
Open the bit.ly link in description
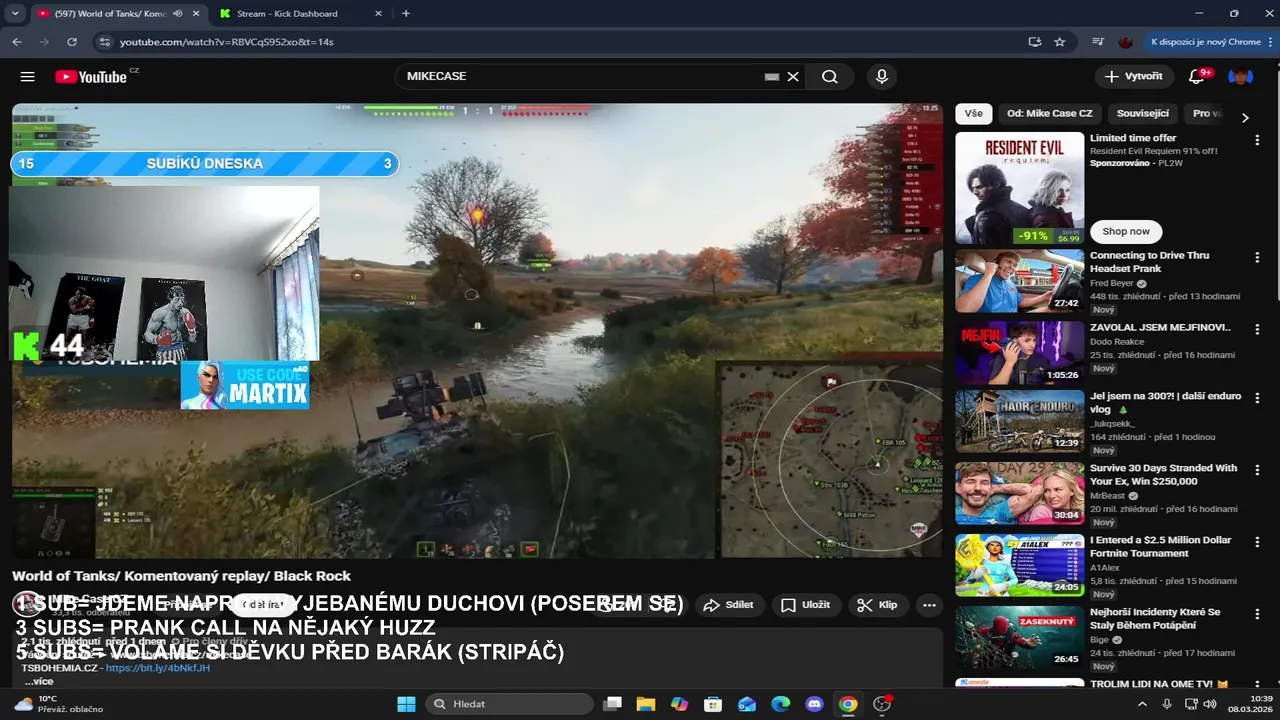click(158, 668)
